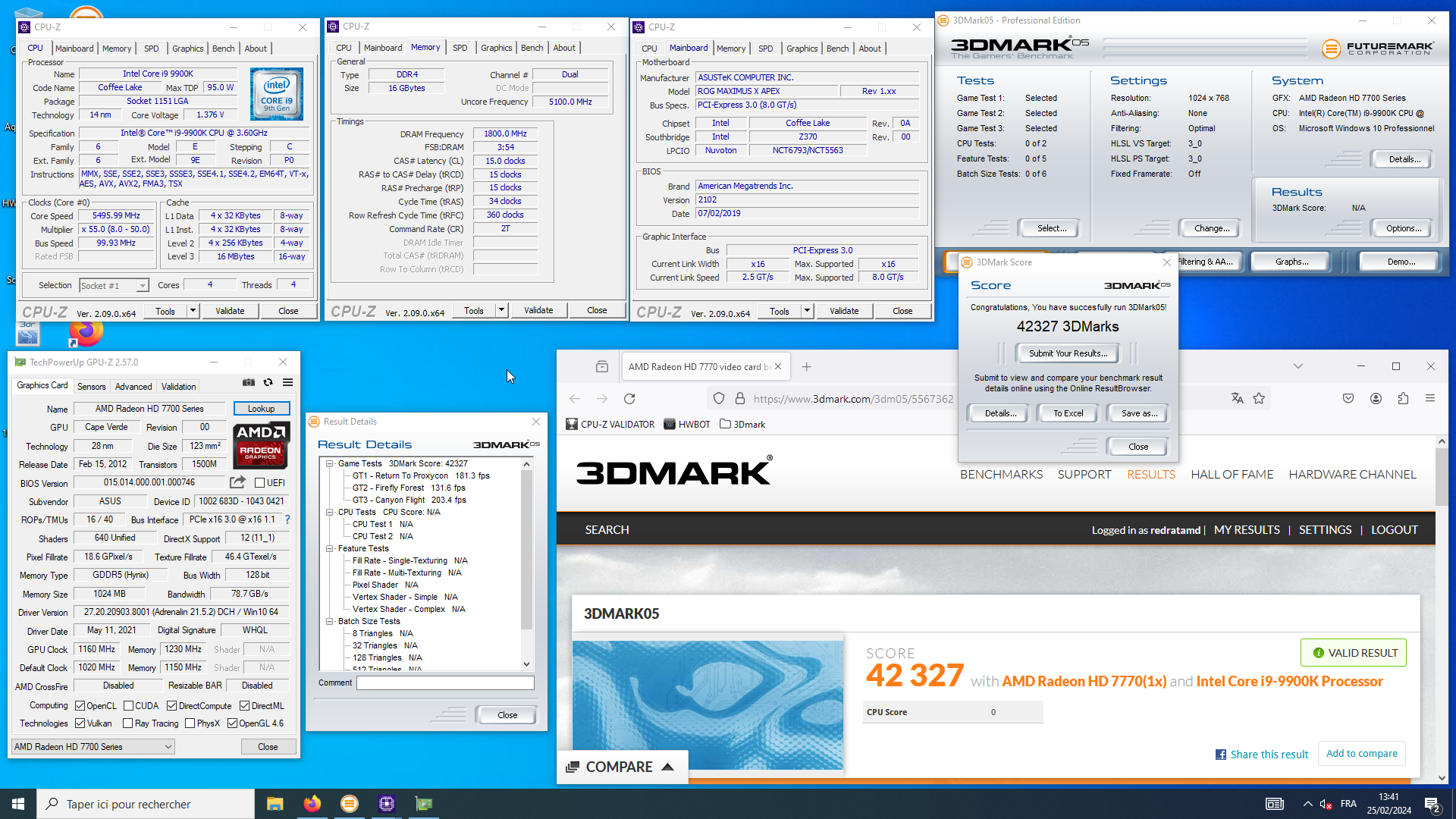This screenshot has height=819, width=1456.
Task: Open the Bench tab in first CPU-Z window
Action: click(x=223, y=49)
